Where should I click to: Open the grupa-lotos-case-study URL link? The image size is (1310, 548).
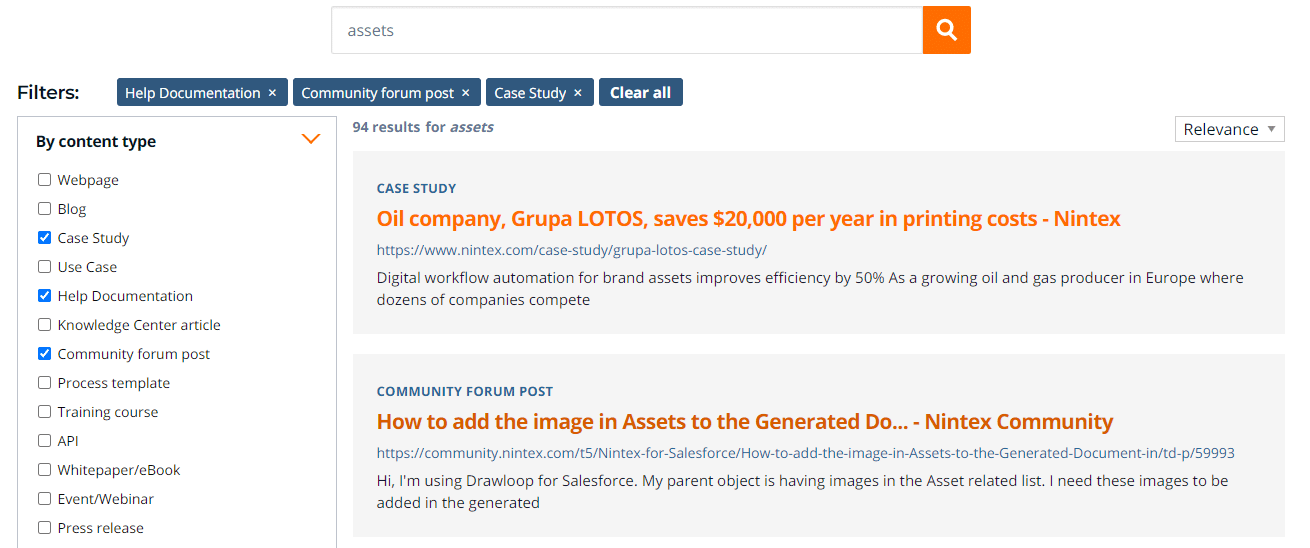click(572, 250)
